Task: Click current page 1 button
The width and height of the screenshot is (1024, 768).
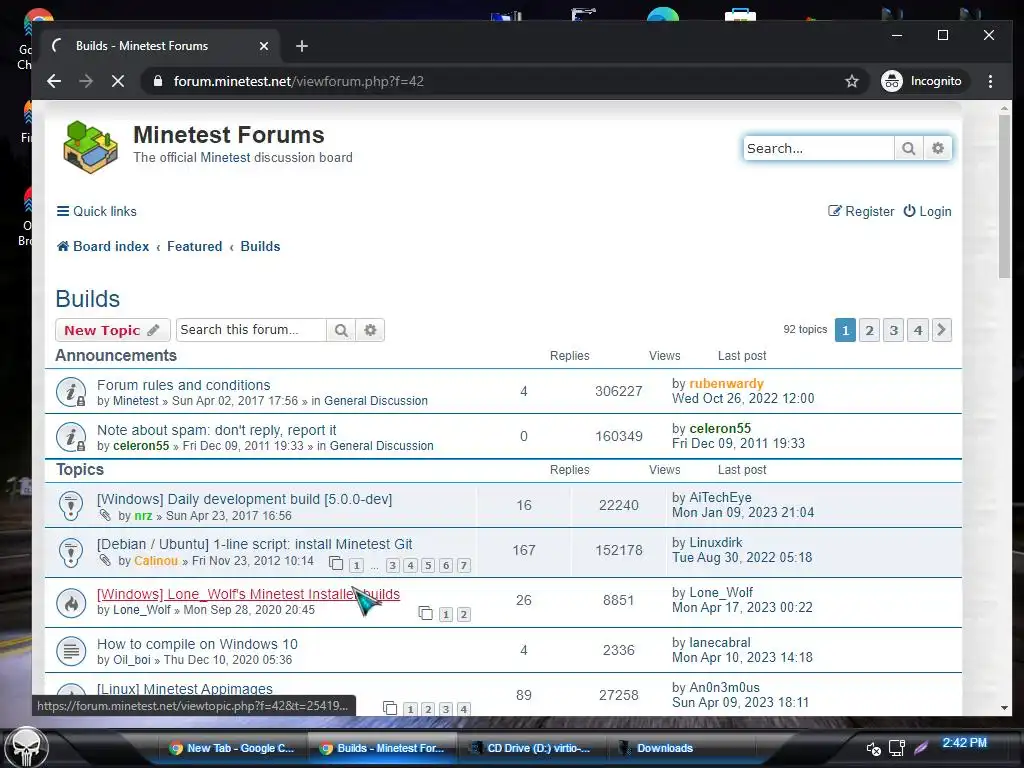Action: click(845, 330)
